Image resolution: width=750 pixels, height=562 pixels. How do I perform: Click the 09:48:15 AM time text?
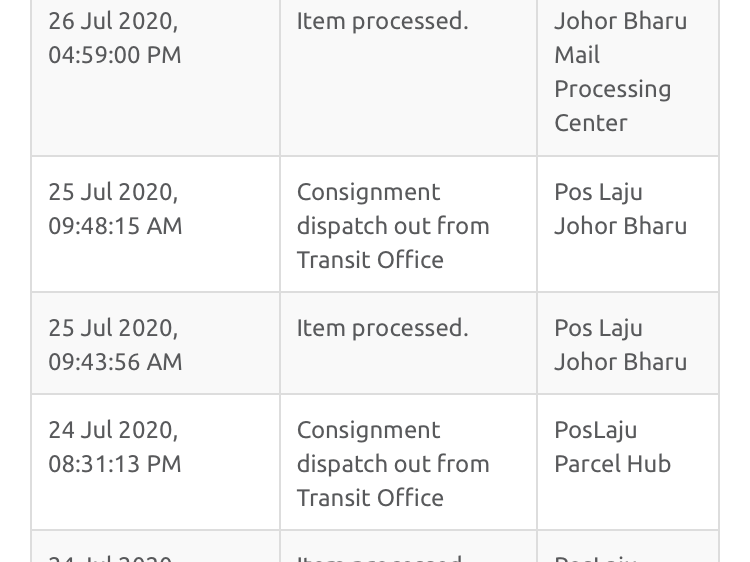pyautogui.click(x=115, y=226)
